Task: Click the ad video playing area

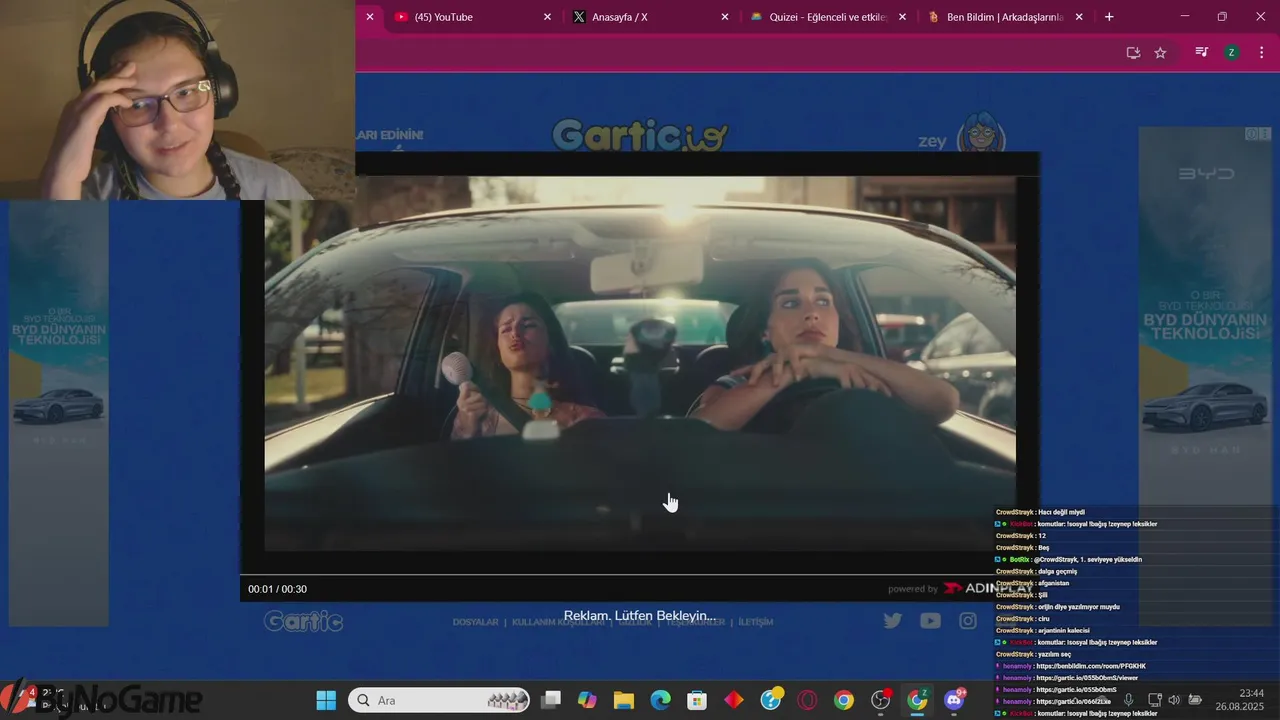Action: tap(640, 363)
